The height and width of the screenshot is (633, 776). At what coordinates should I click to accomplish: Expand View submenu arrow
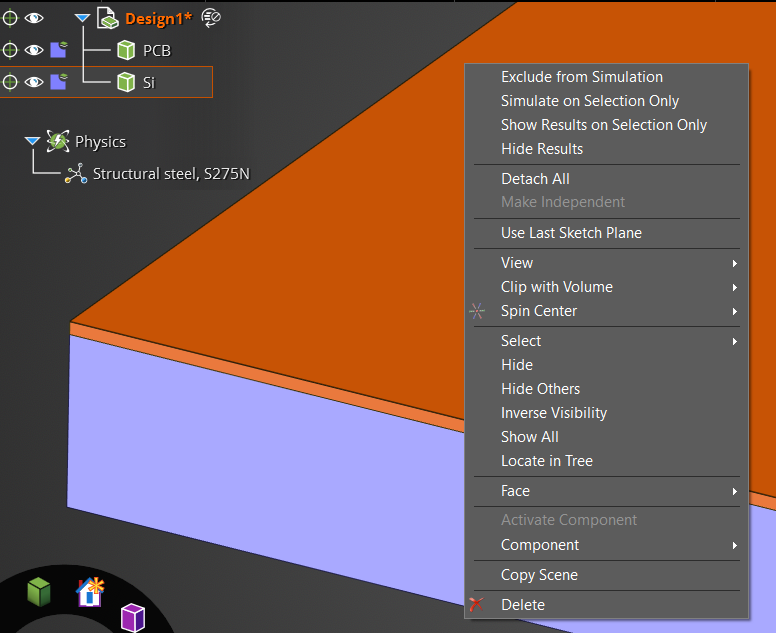click(x=735, y=263)
